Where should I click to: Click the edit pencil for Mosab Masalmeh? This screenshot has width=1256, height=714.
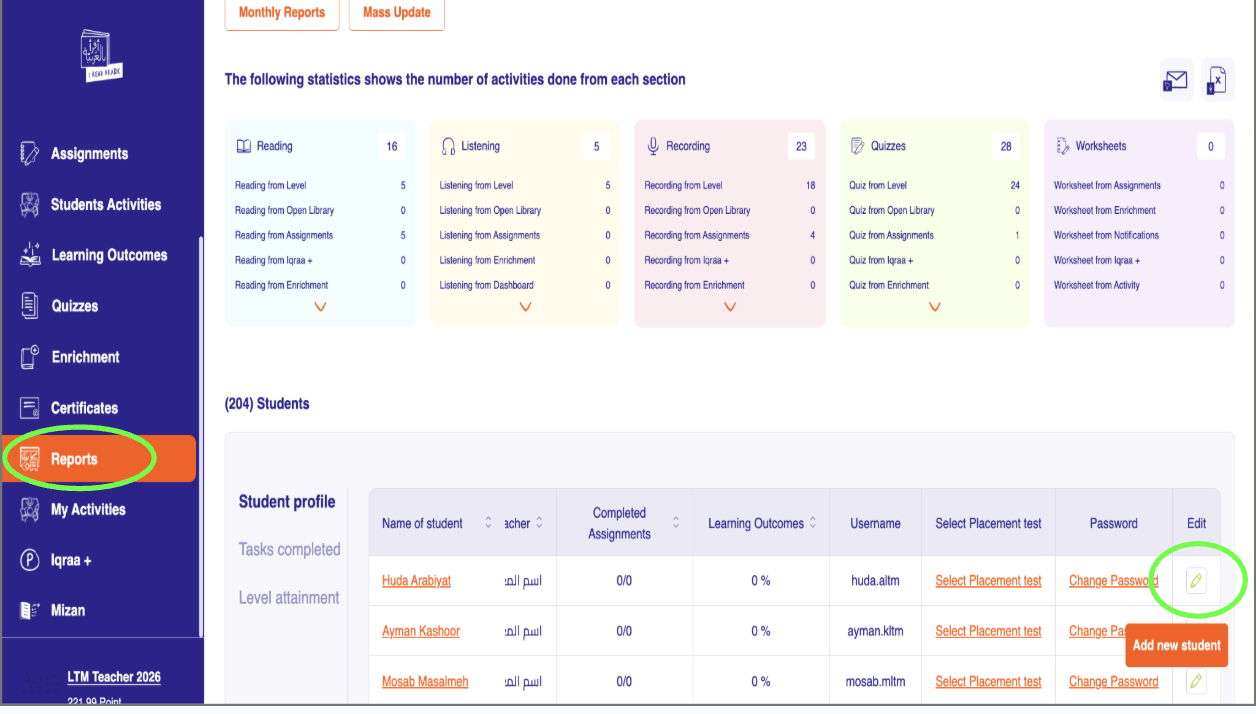coord(1196,681)
